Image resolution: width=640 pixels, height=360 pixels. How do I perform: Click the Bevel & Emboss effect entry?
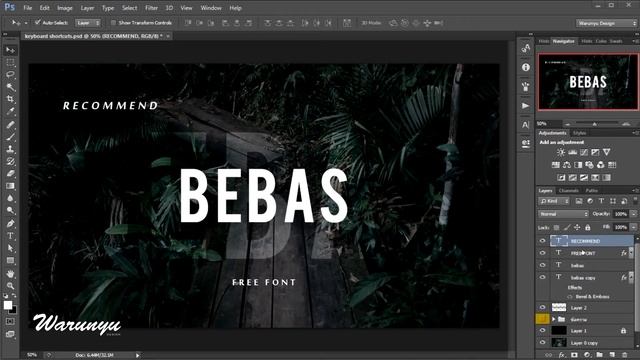click(592, 297)
